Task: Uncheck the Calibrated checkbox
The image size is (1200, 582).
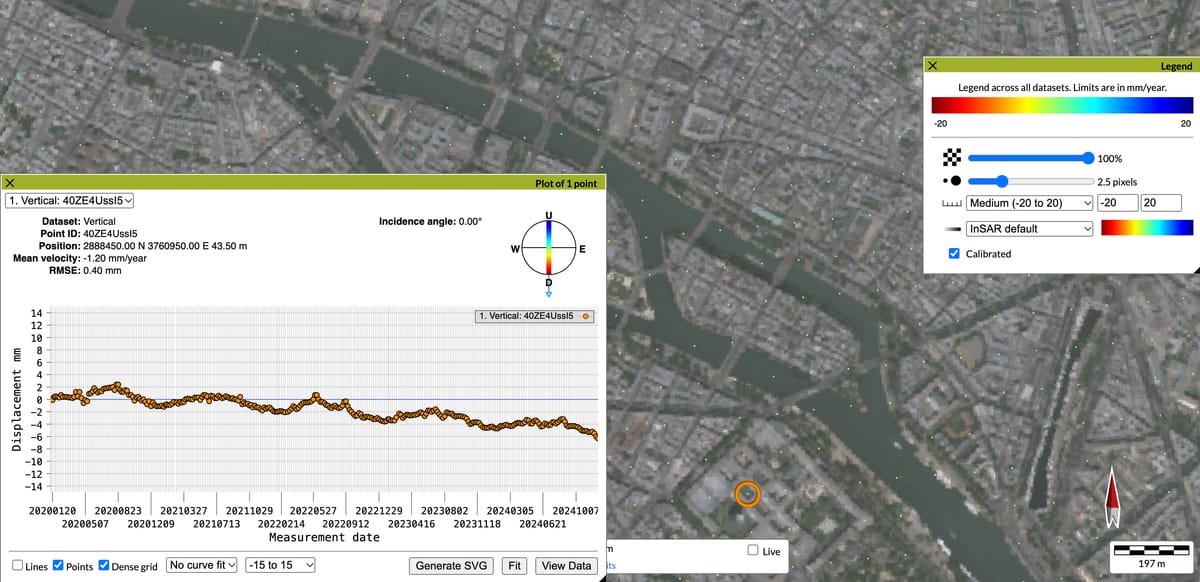Action: click(x=954, y=253)
